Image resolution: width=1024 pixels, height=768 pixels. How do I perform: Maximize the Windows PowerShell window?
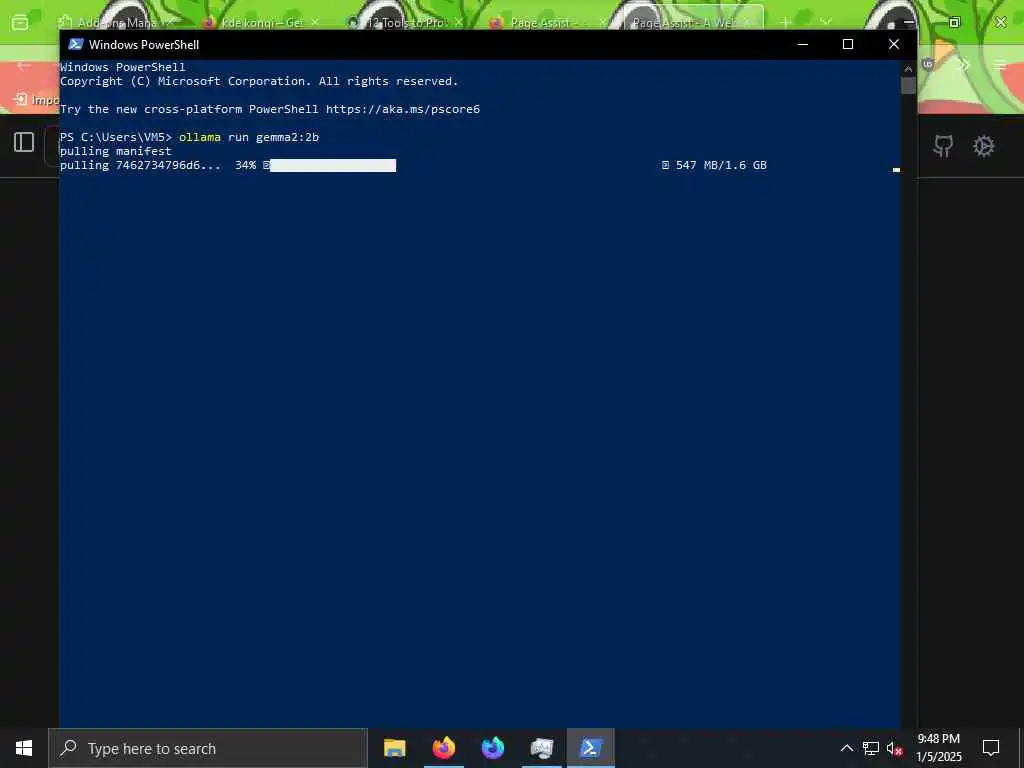848,44
